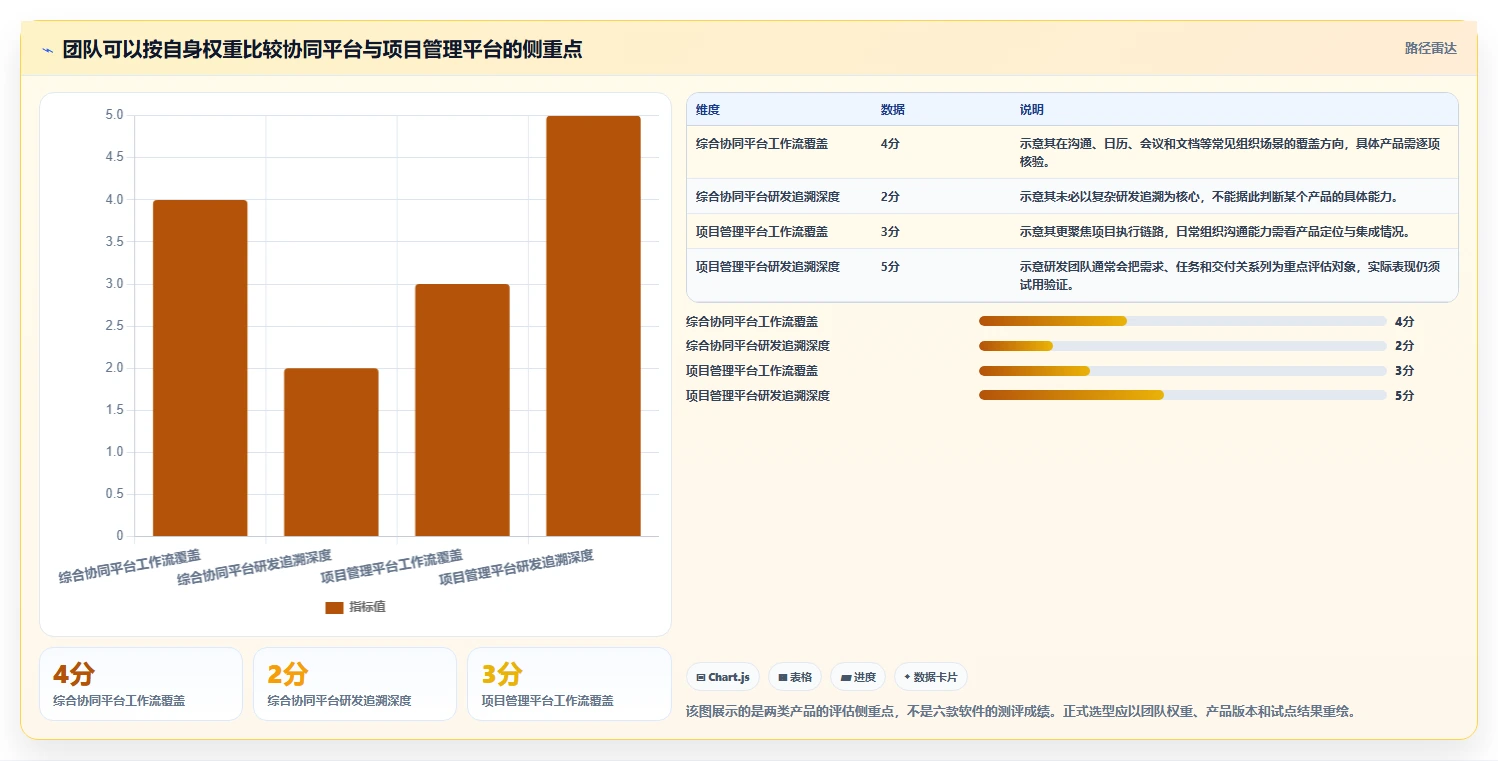Screen dimensions: 1498x761
Task: Click the 进度 tag chip
Action: [x=858, y=677]
